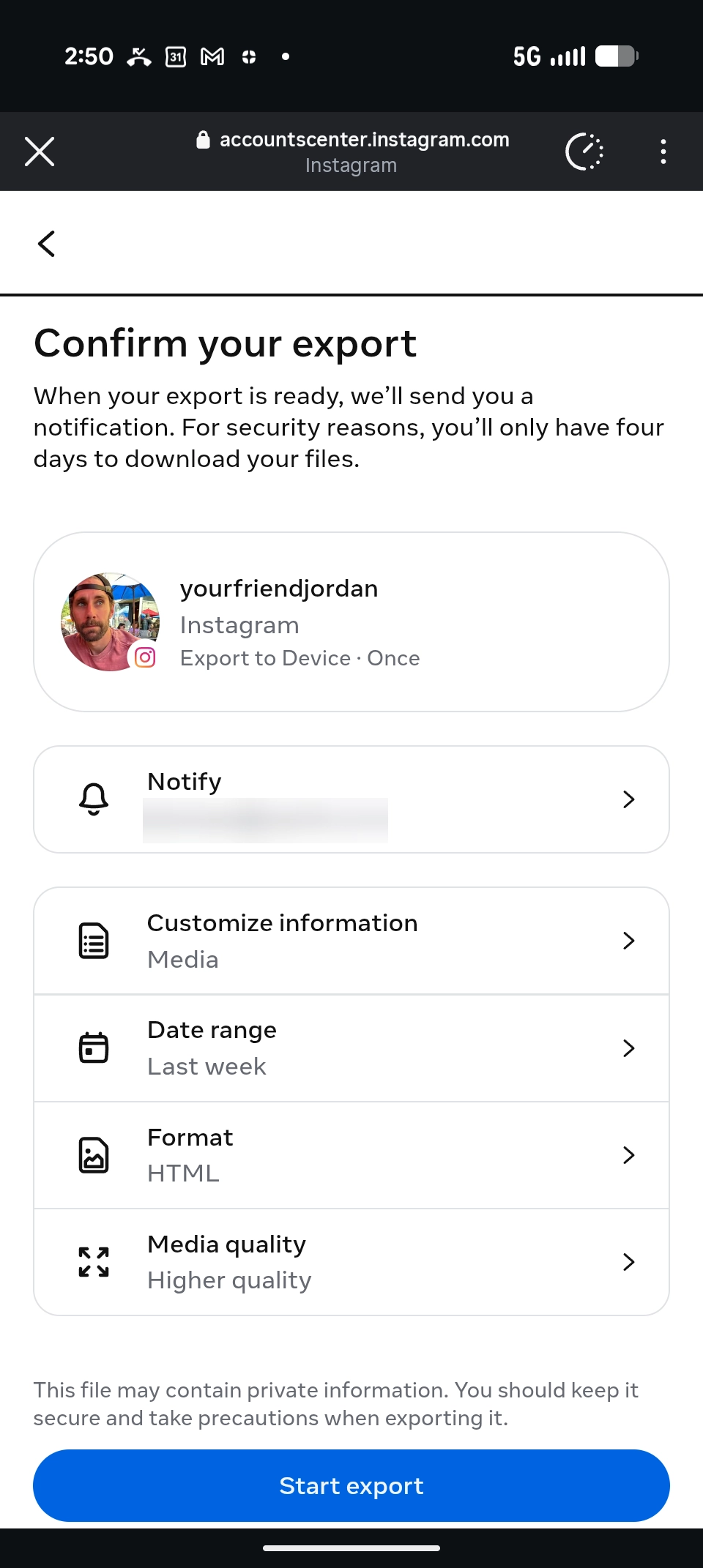
Task: Expand Customize information with its chevron
Action: point(628,941)
